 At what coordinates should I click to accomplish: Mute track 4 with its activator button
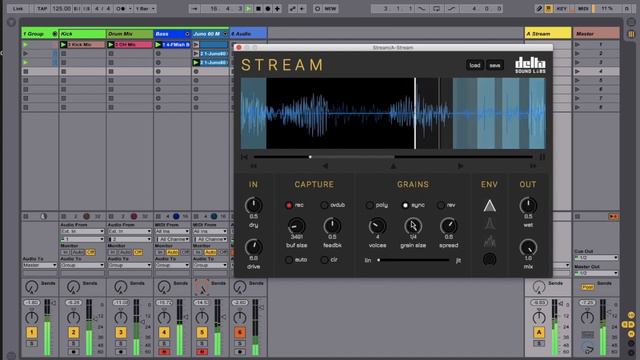coord(164,332)
